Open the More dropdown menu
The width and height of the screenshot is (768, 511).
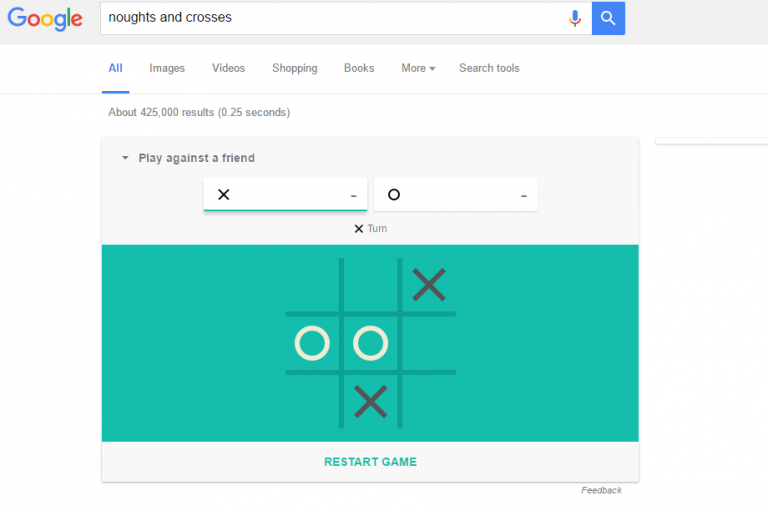point(418,68)
